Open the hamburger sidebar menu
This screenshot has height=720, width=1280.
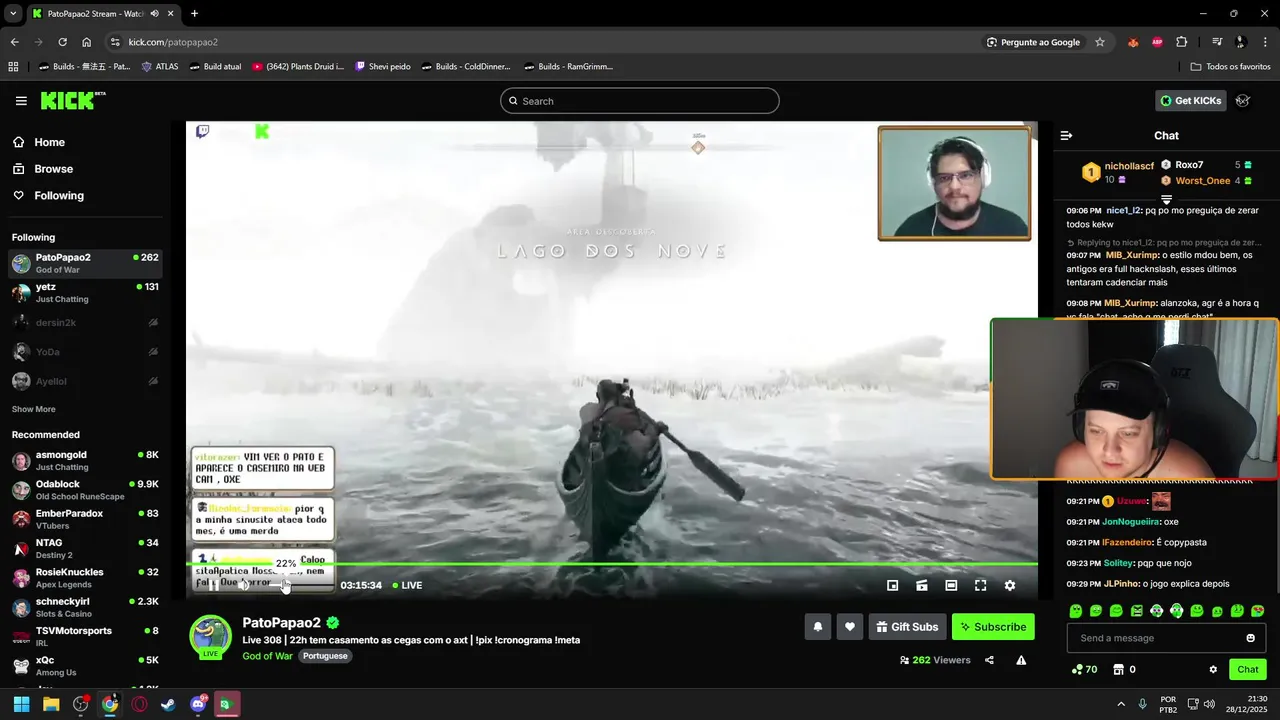[x=21, y=101]
